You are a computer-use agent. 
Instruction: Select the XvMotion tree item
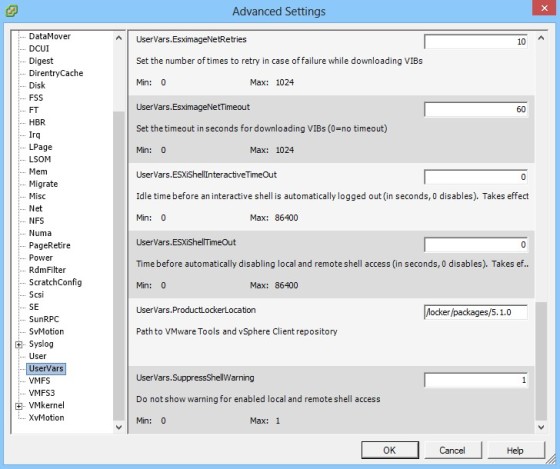click(x=46, y=417)
